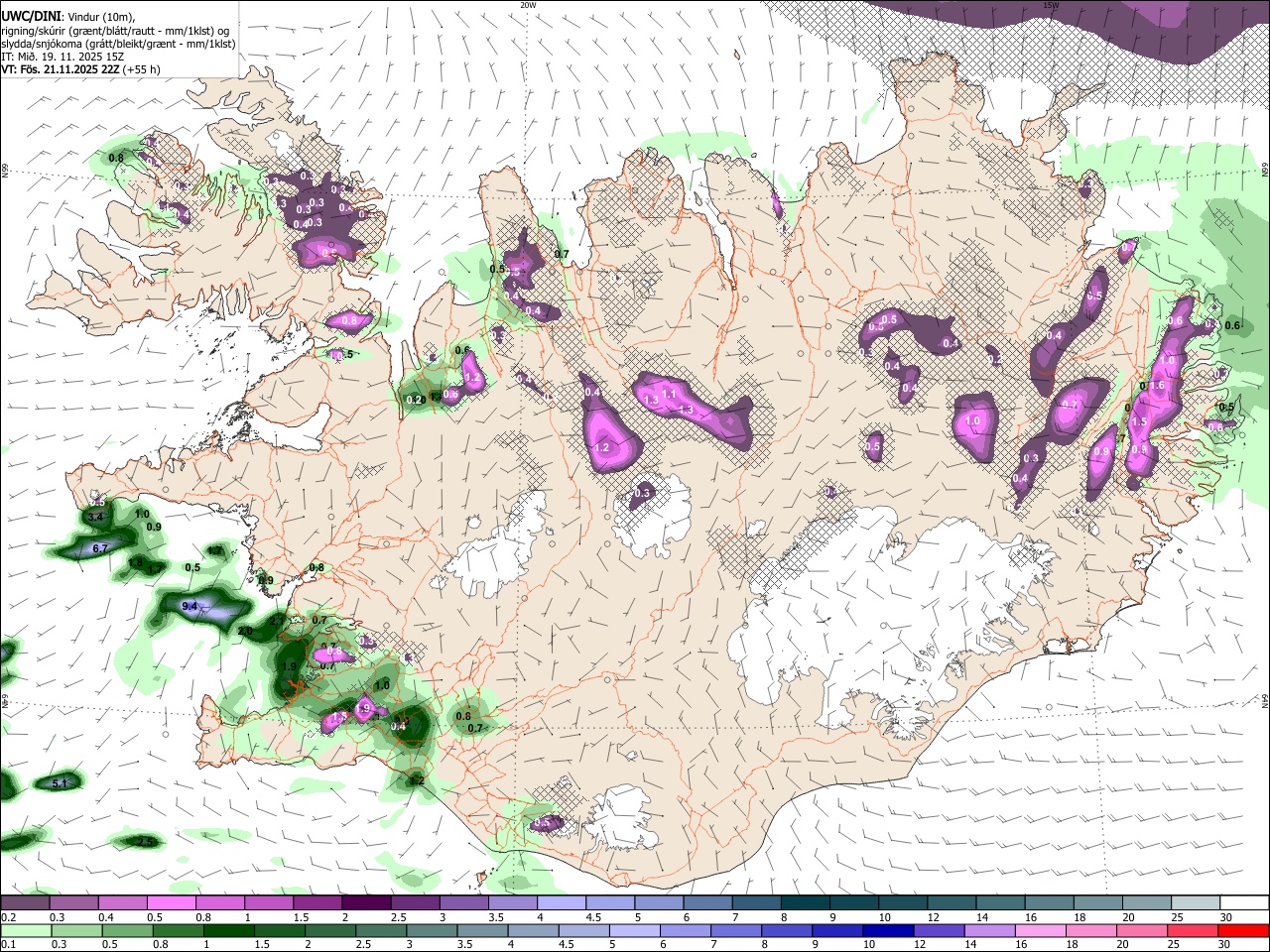The height and width of the screenshot is (952, 1270).
Task: Select the navy blue 10 swatch in rain legend
Action: tap(887, 931)
